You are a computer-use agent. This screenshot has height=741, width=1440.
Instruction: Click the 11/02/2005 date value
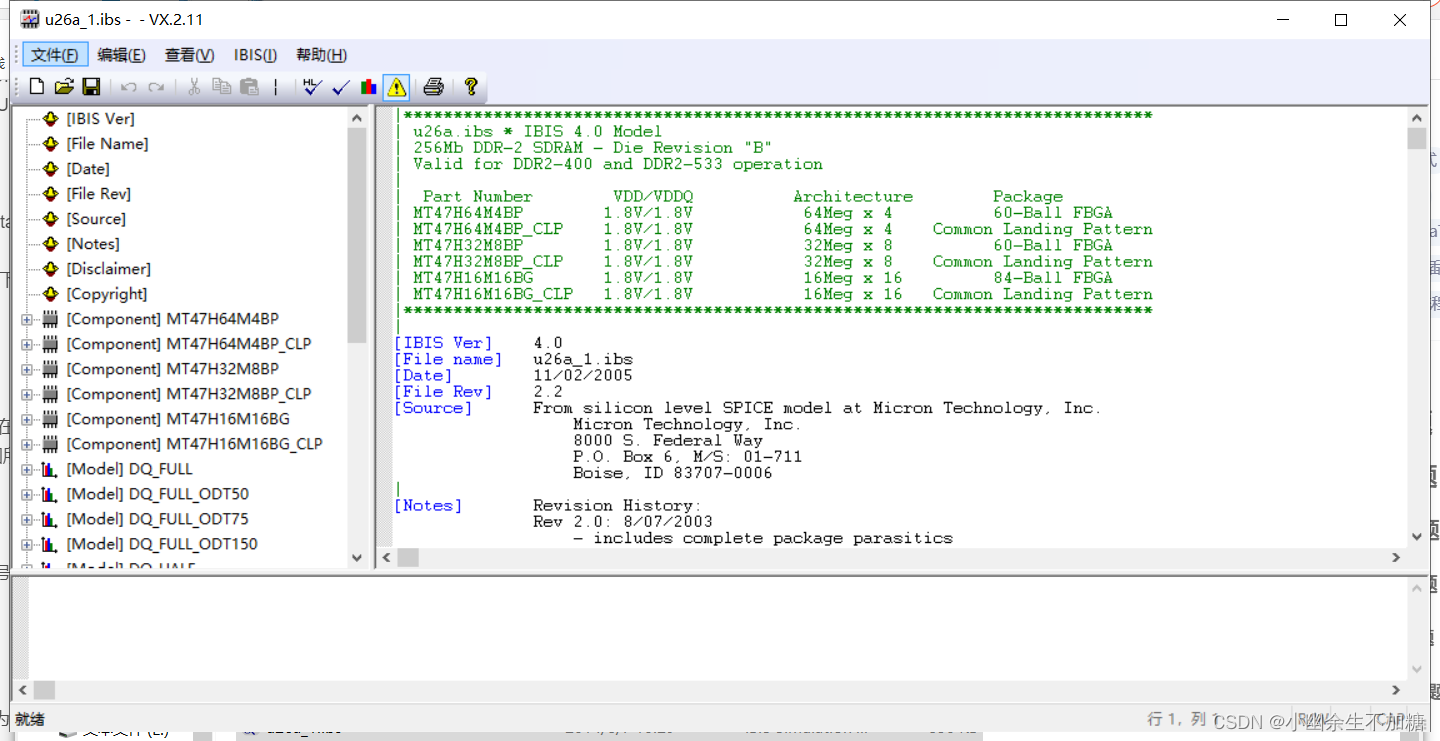point(583,375)
